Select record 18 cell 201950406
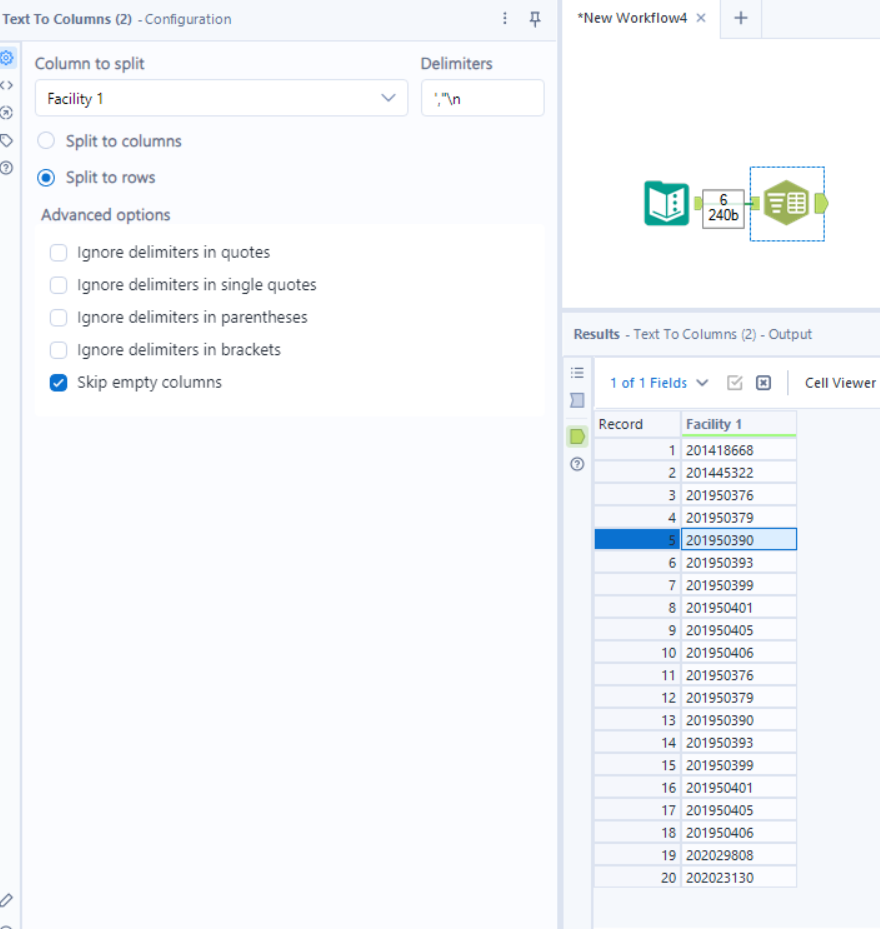The image size is (880, 929). [738, 833]
